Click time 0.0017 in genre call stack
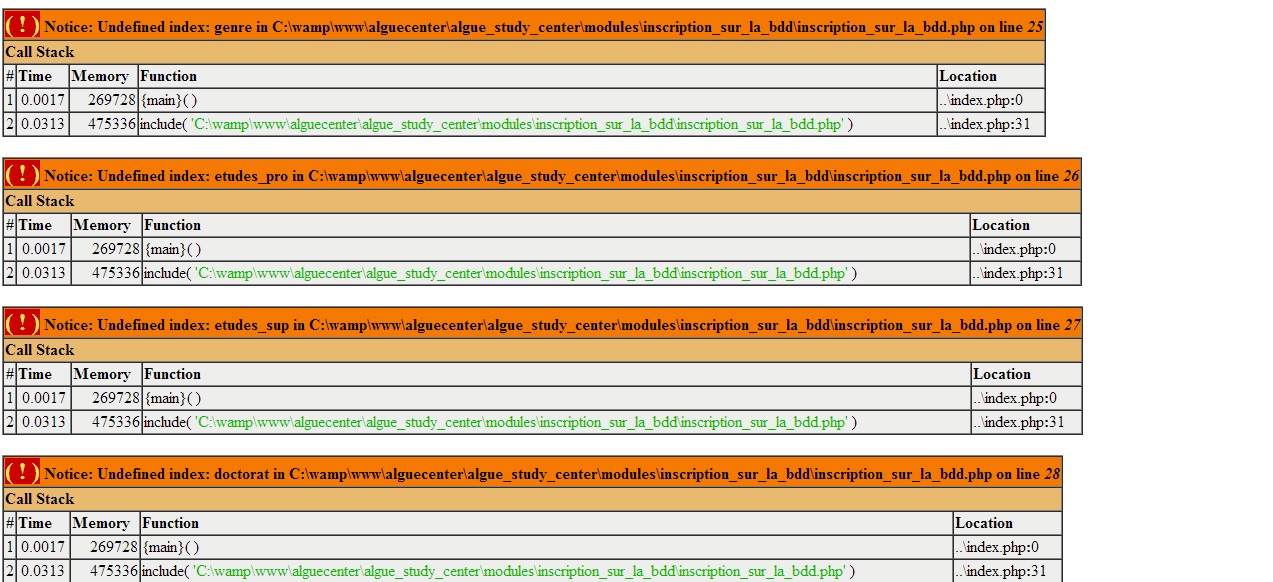The height and width of the screenshot is (582, 1273). pyautogui.click(x=42, y=100)
